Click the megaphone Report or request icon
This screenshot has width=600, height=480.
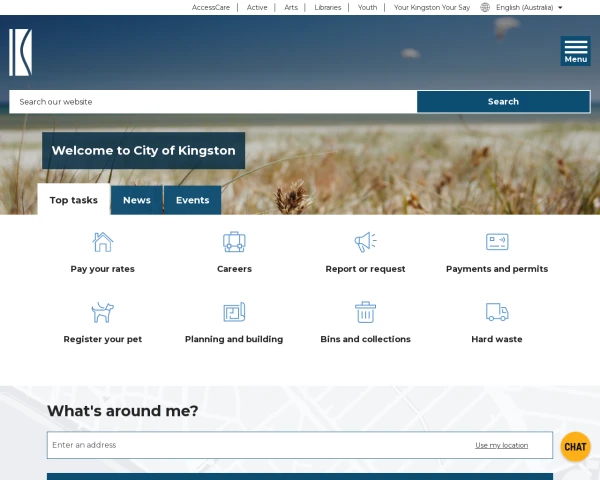[x=365, y=242]
